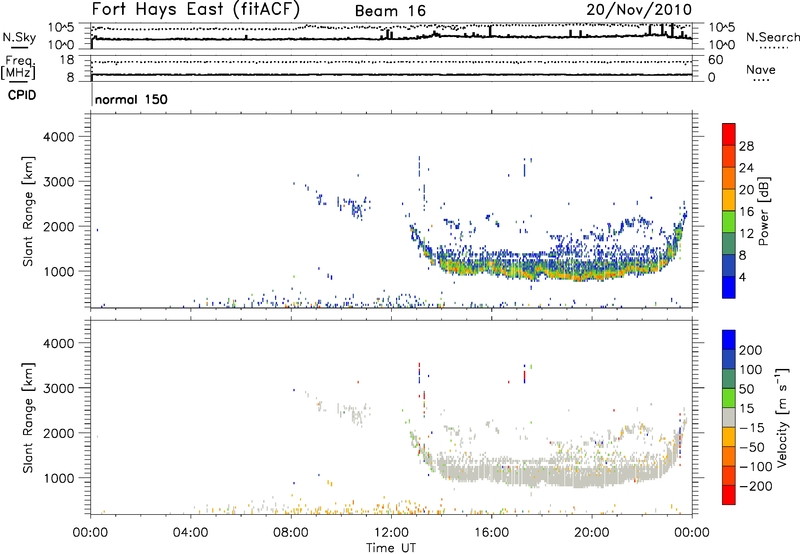This screenshot has width=800, height=554.
Task: Click the 'Time UT' axis title
Action: coord(391,548)
